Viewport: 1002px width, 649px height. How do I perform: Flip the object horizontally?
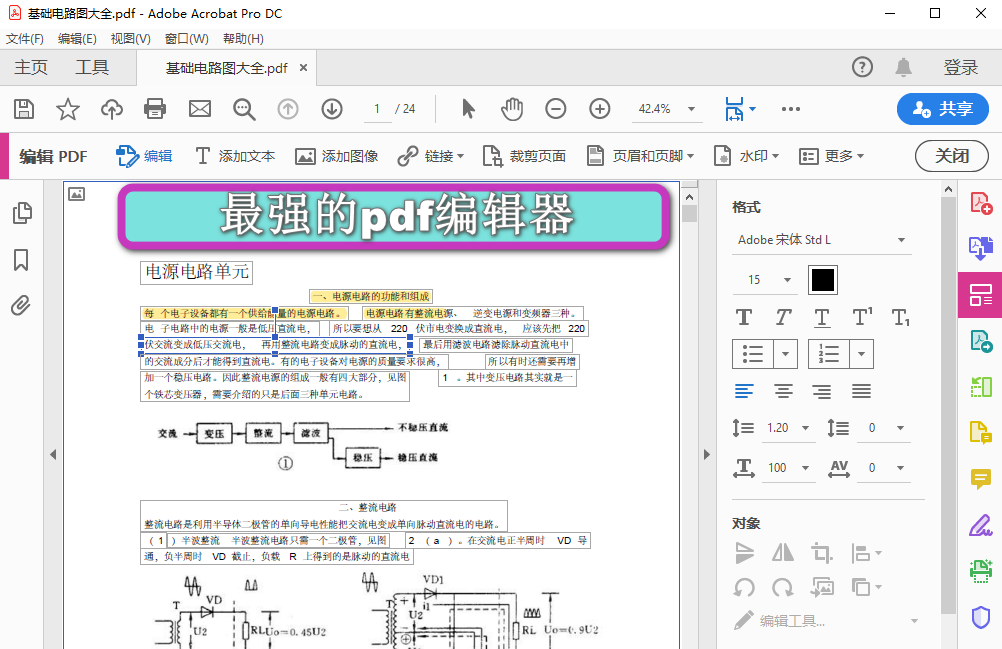coord(783,553)
